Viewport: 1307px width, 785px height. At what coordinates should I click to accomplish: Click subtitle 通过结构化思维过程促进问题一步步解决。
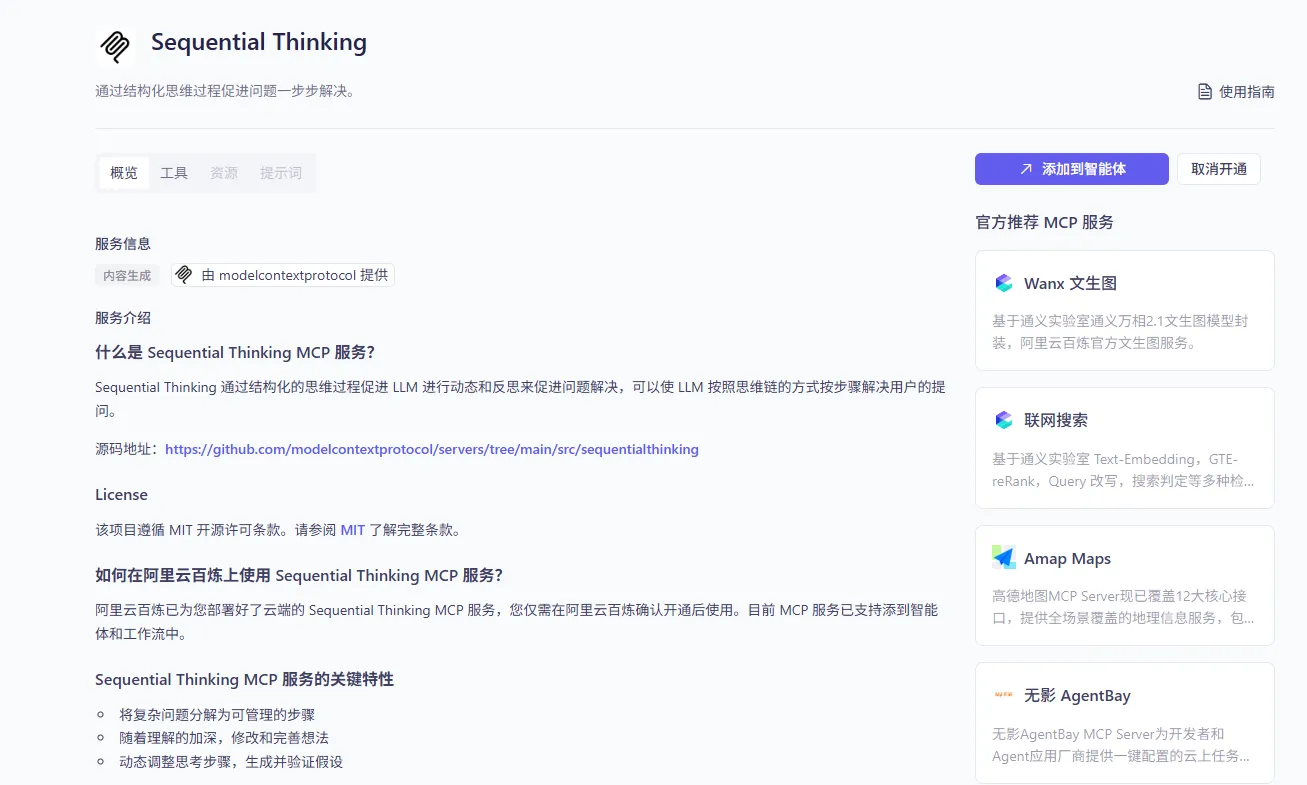click(225, 91)
